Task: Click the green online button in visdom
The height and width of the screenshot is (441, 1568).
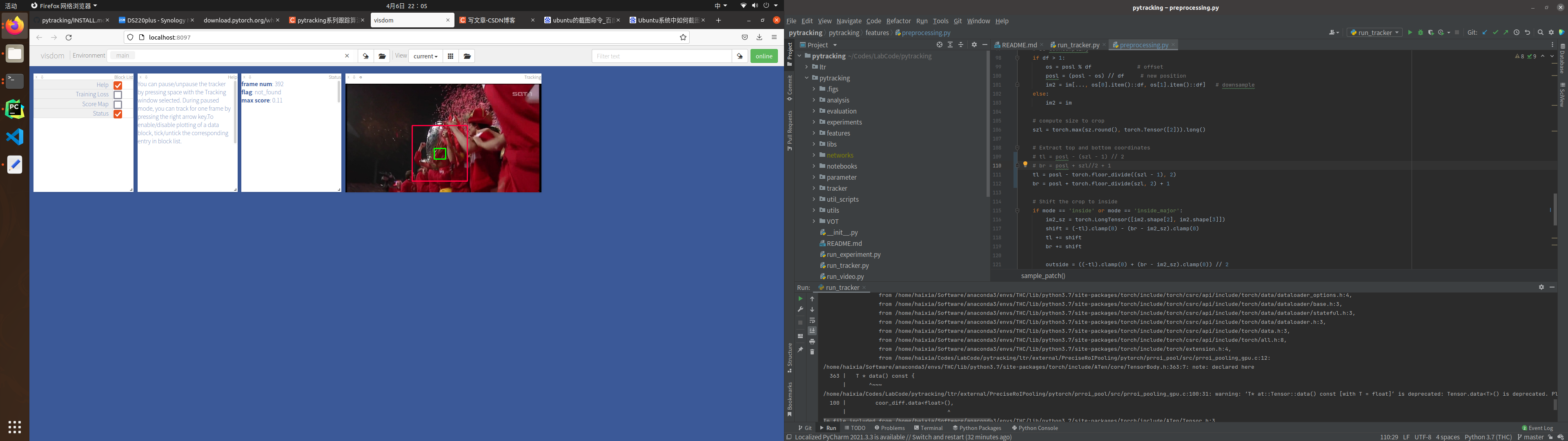Action: 764,56
